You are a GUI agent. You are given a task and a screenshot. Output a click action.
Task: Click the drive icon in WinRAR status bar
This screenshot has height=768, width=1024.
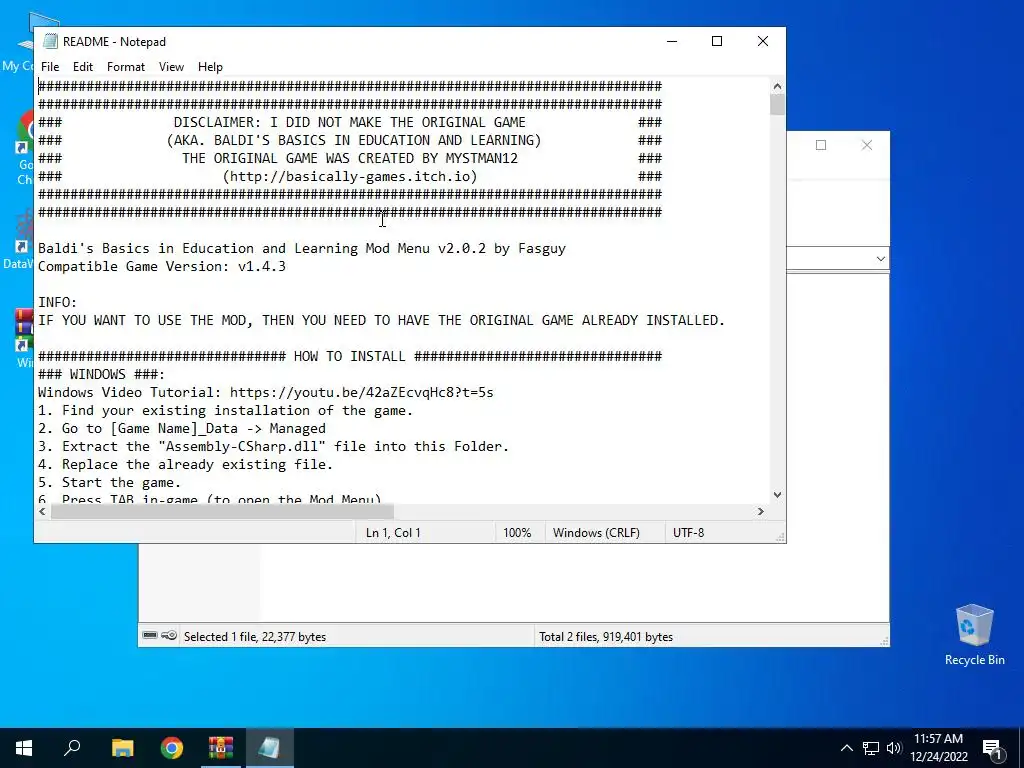(150, 635)
